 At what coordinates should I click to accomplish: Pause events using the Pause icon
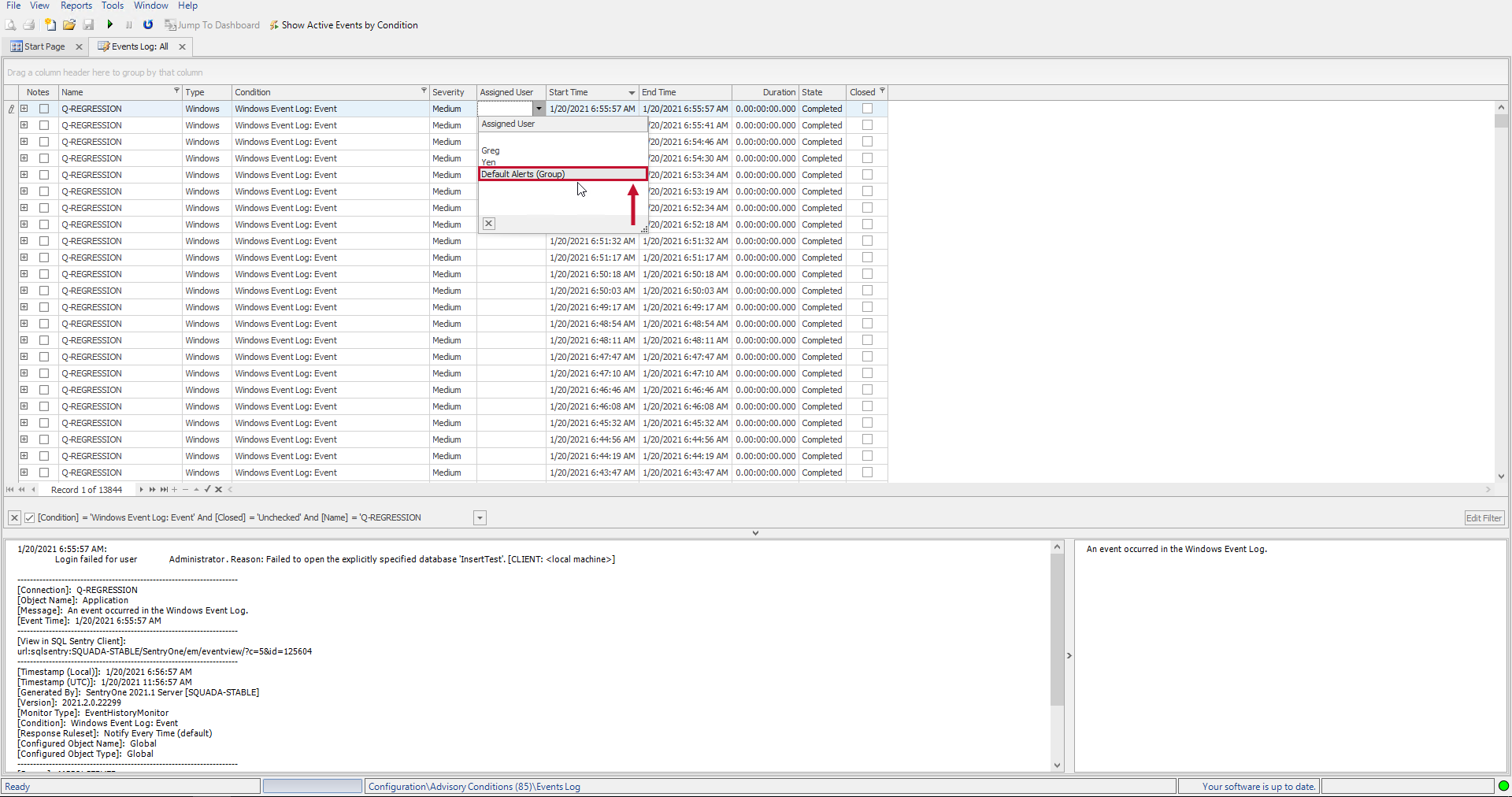click(x=128, y=24)
